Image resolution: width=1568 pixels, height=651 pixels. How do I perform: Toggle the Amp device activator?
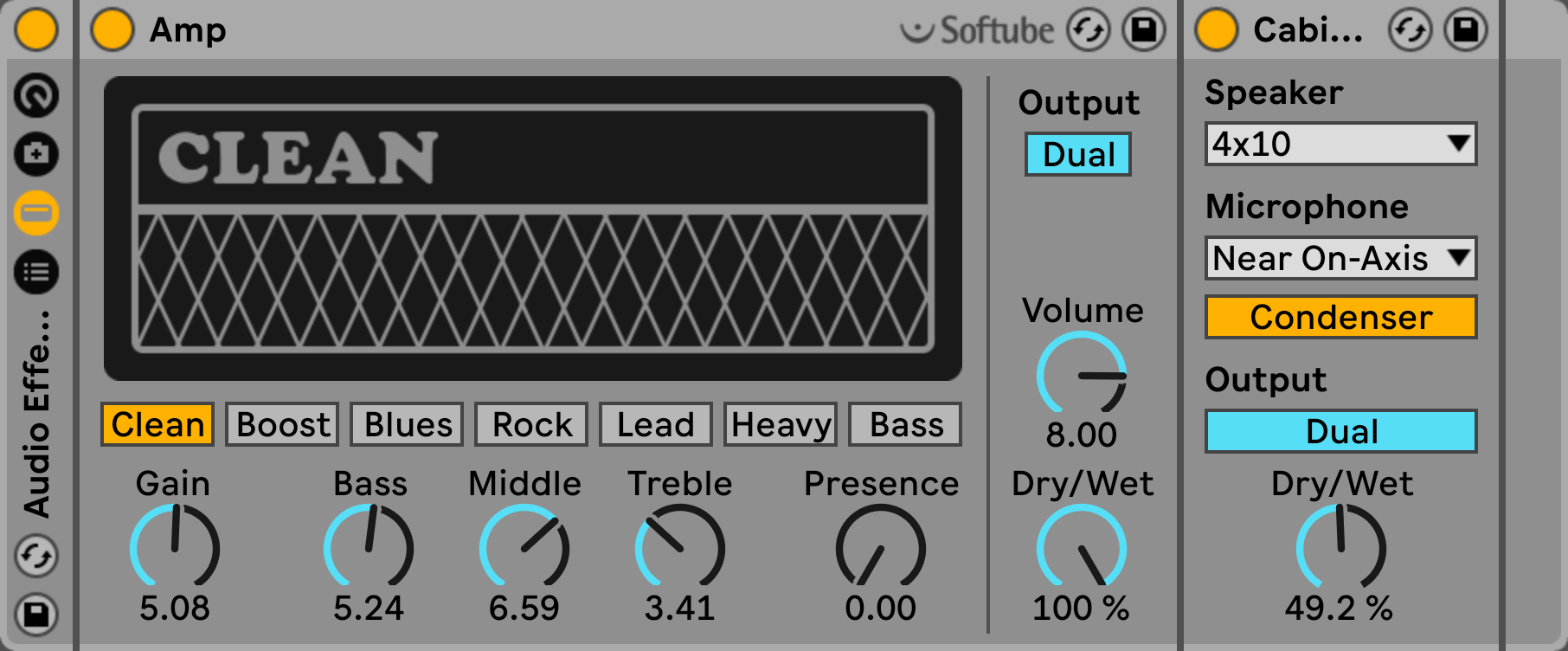pos(112,30)
